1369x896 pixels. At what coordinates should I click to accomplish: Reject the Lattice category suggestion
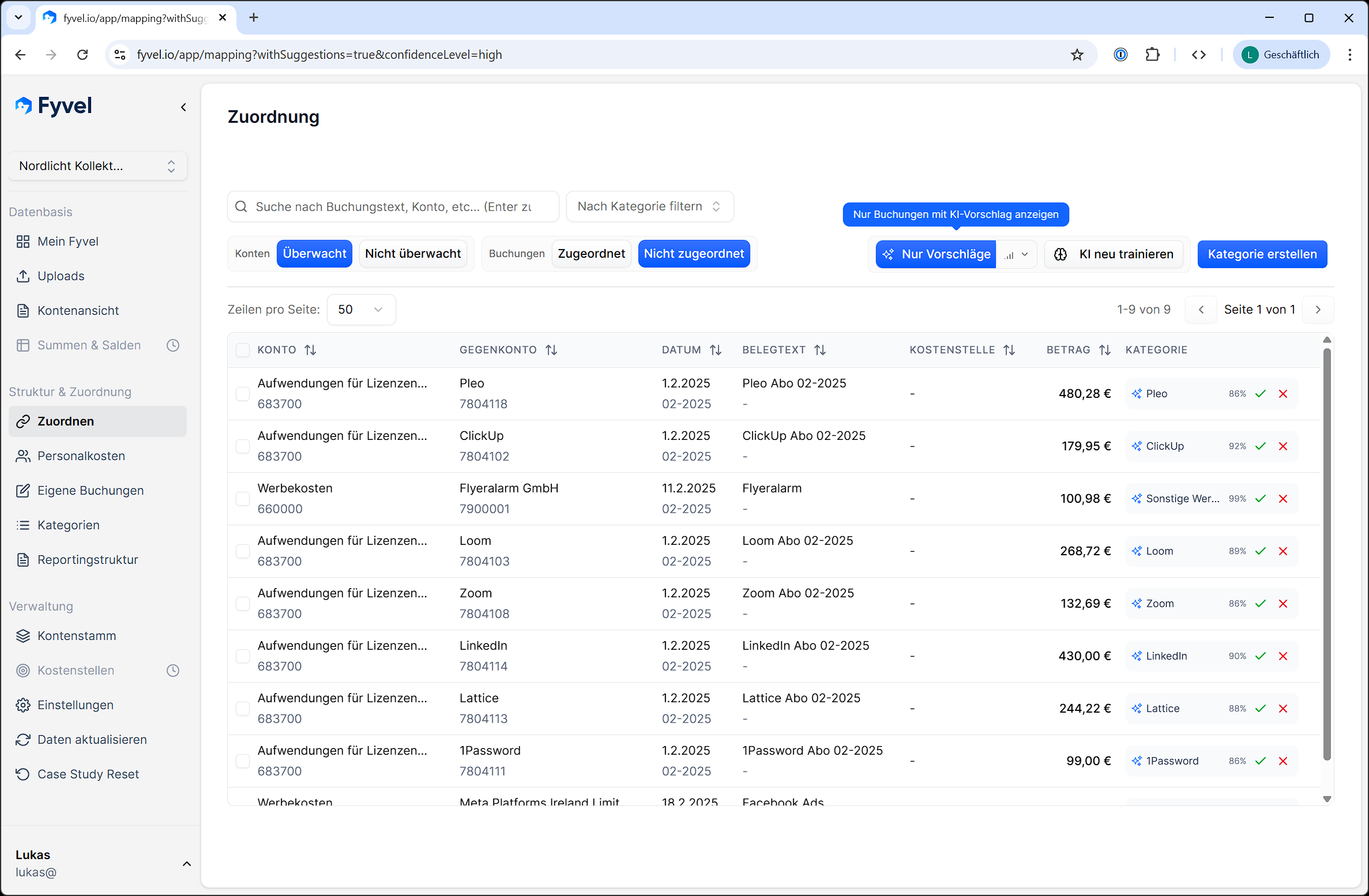point(1283,709)
